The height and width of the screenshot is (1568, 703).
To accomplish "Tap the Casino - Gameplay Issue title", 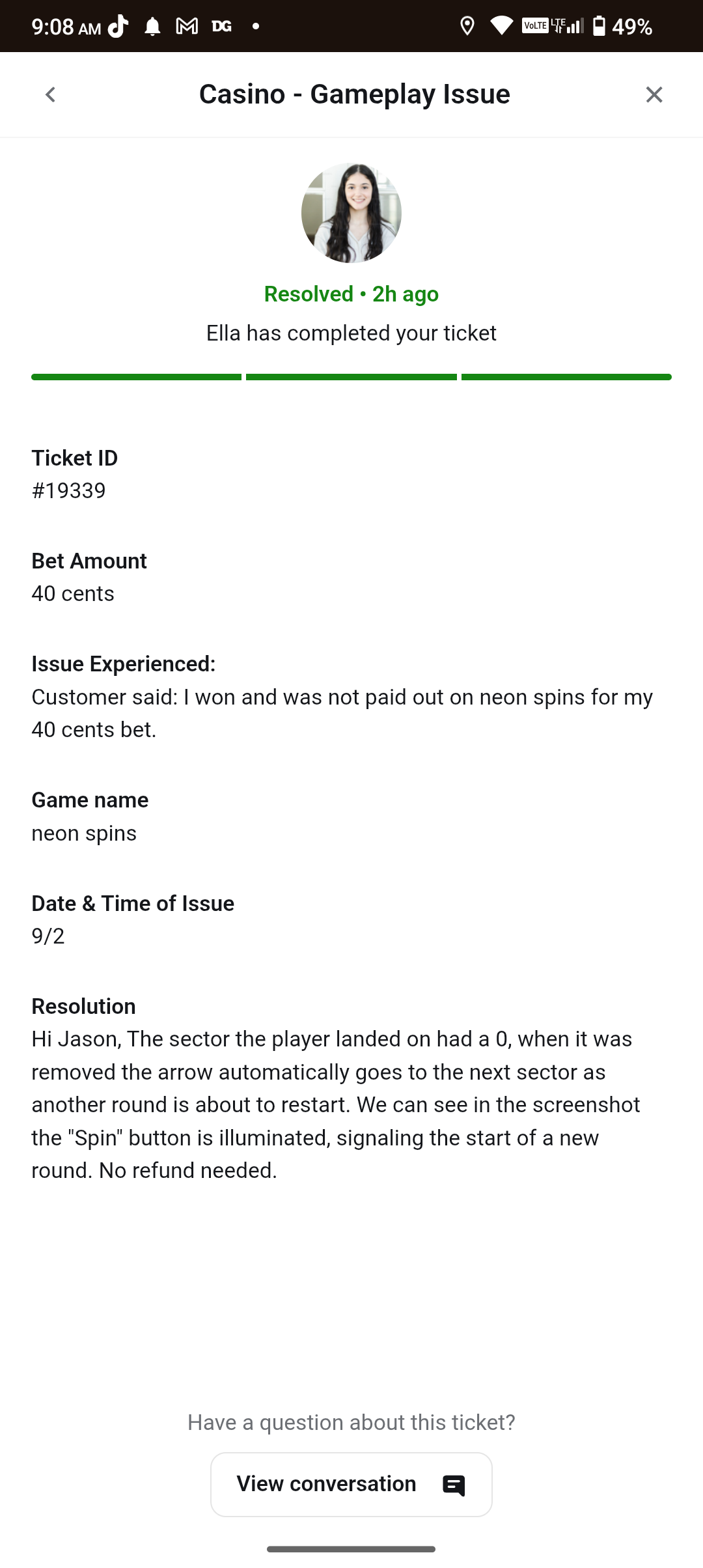I will click(354, 94).
